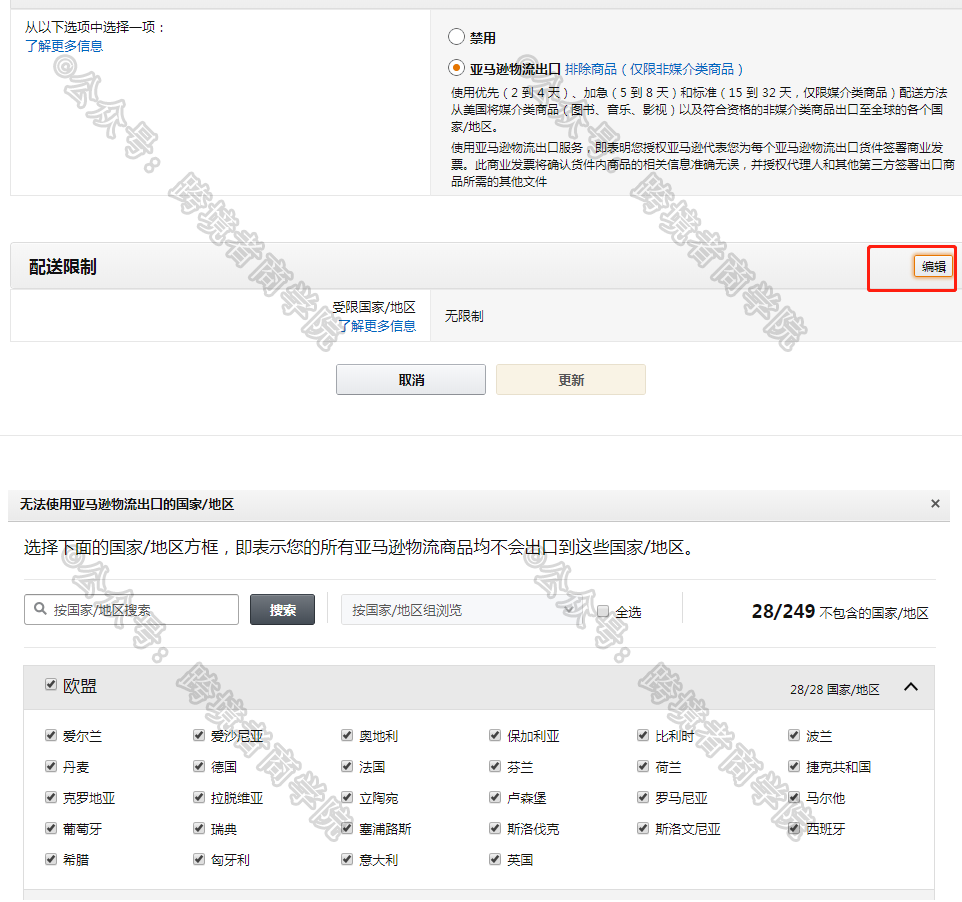
Task: Uncheck the 德国 checkbox
Action: [x=199, y=766]
